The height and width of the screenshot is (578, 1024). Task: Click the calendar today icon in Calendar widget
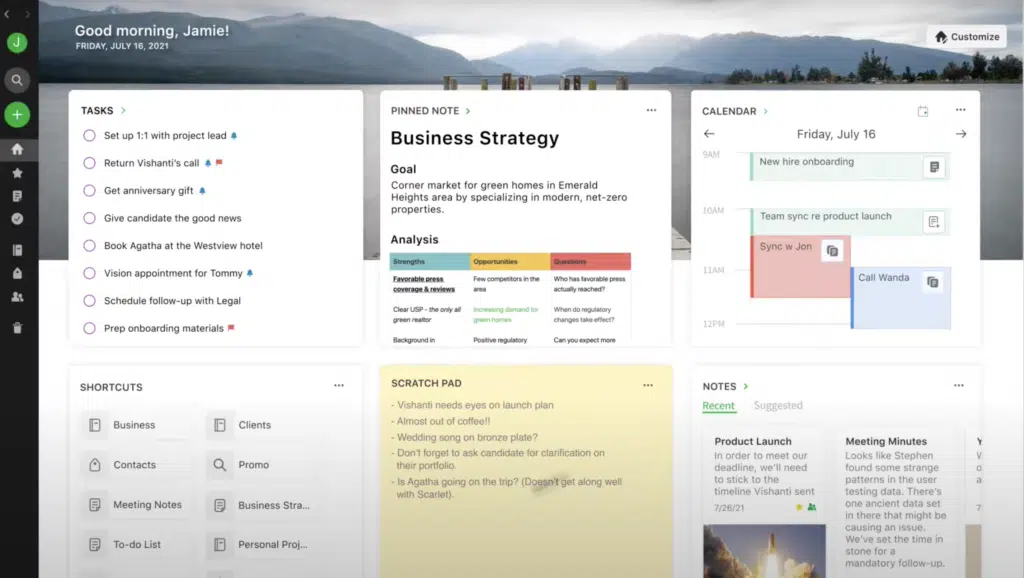(x=923, y=111)
